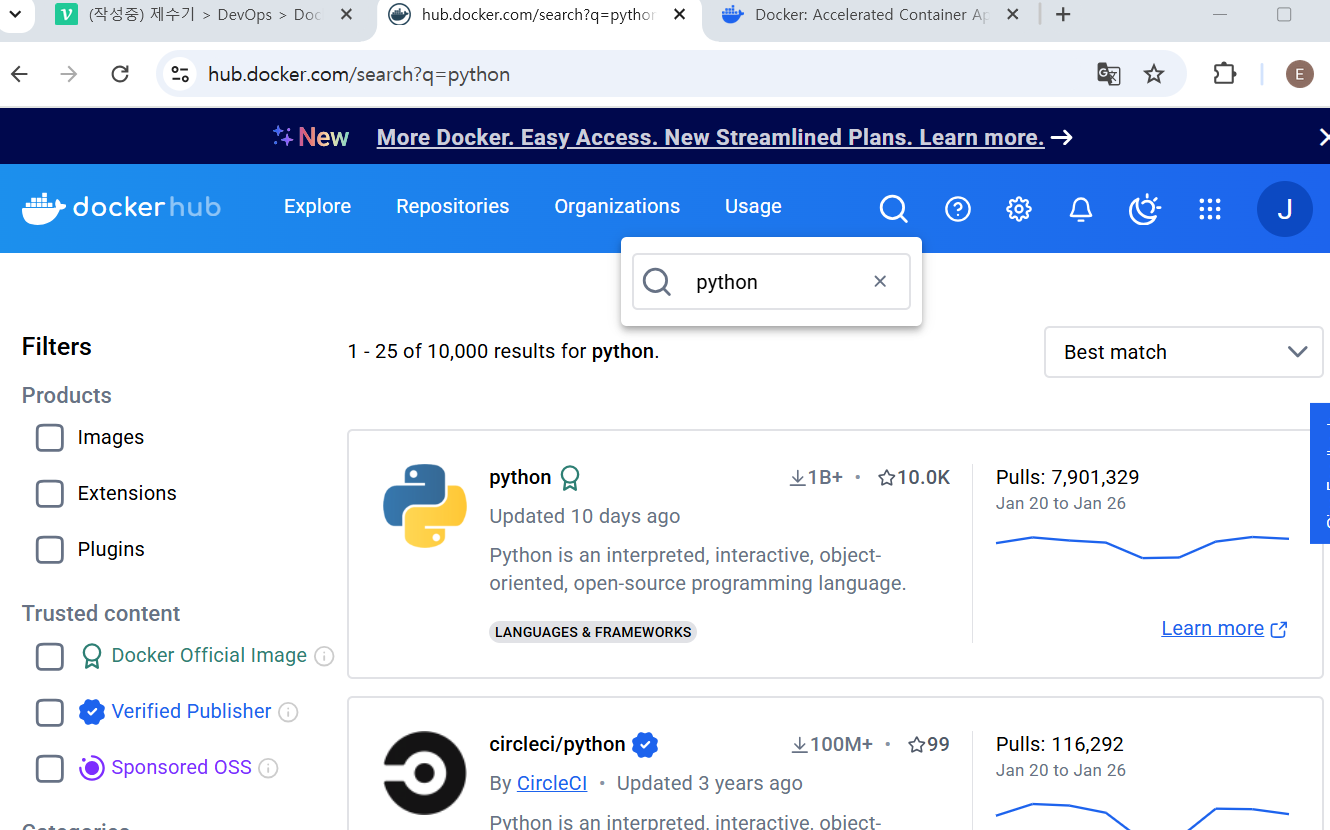Click the 1B+ download count on python
The width and height of the screenshot is (1330, 830).
(816, 477)
